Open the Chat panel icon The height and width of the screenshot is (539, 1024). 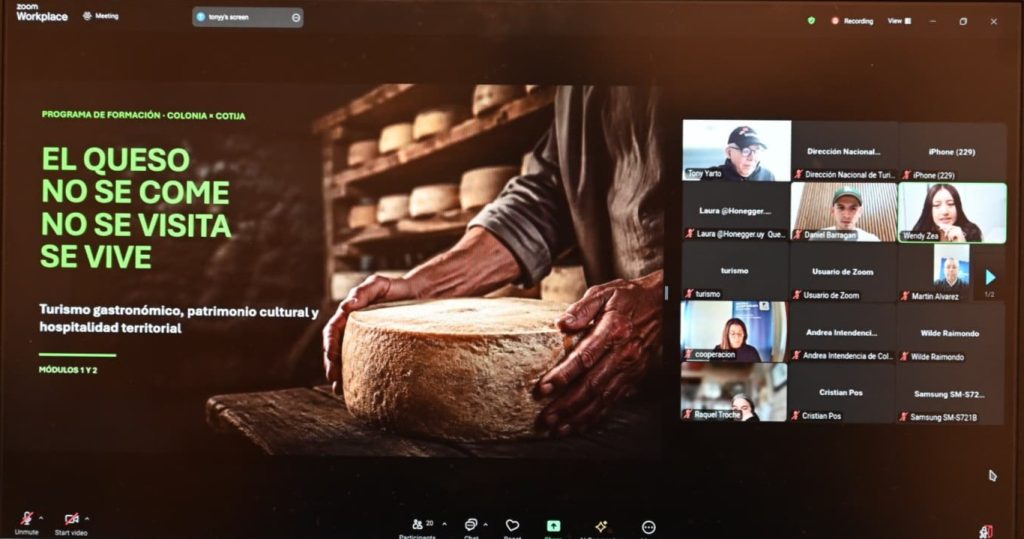pos(471,525)
